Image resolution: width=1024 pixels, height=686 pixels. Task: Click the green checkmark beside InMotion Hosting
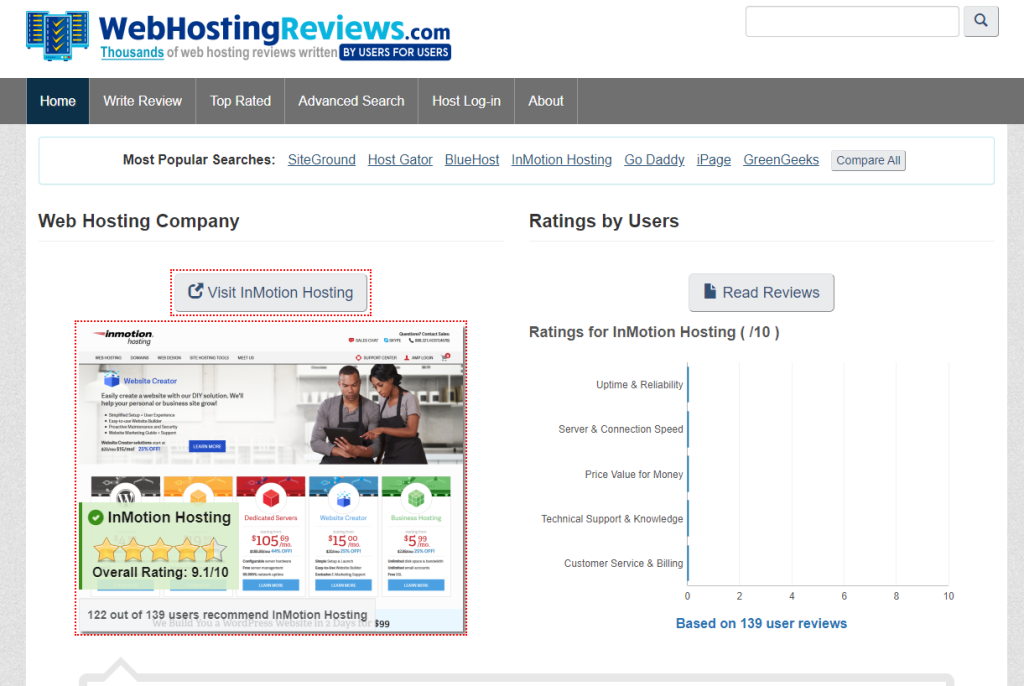click(96, 517)
